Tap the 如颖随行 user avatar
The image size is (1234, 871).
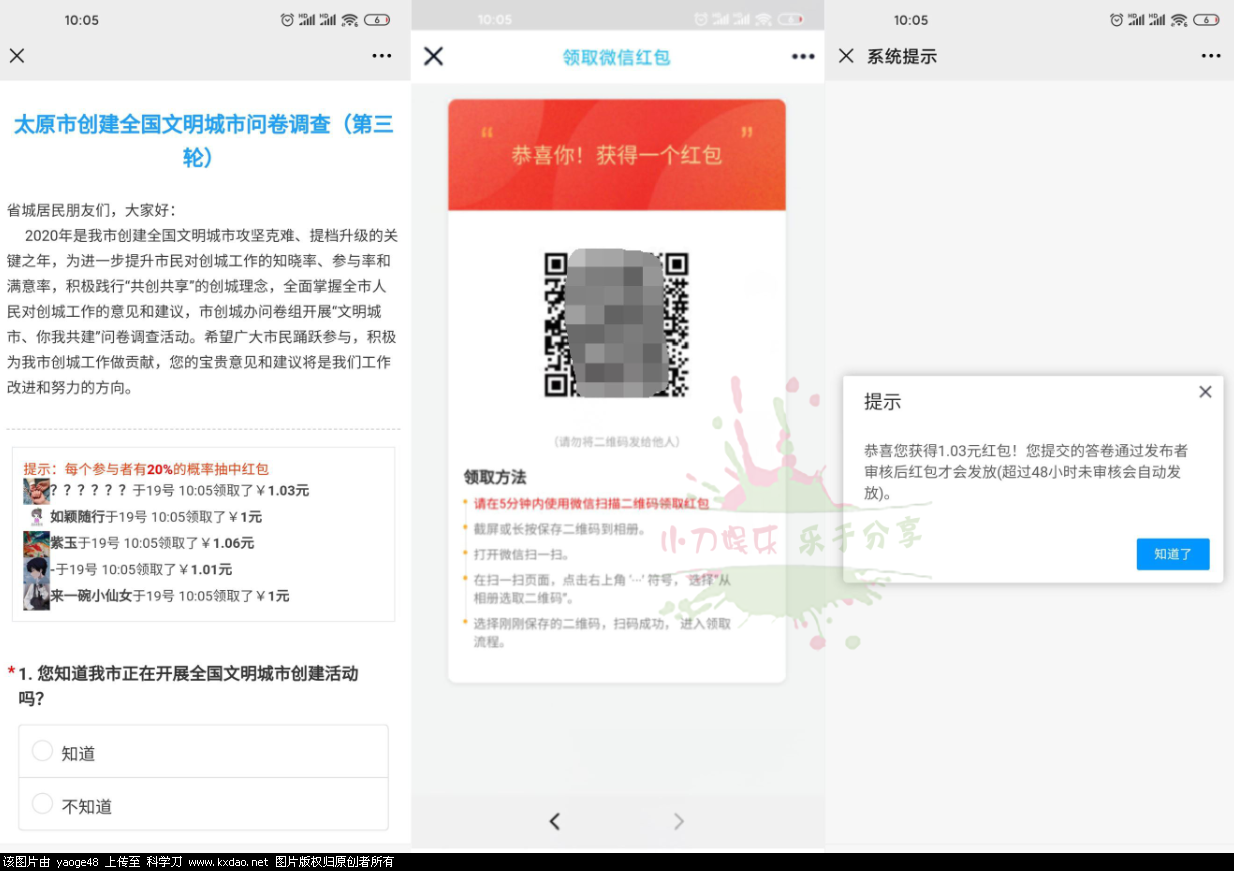click(x=37, y=517)
